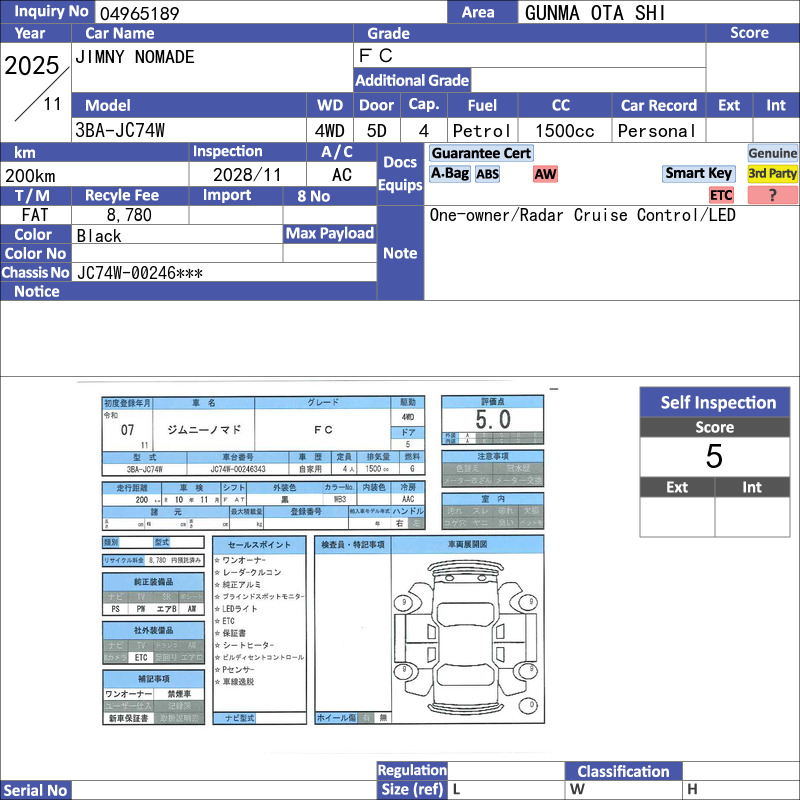The height and width of the screenshot is (800, 800).
Task: Click the blue Note label
Action: click(400, 253)
